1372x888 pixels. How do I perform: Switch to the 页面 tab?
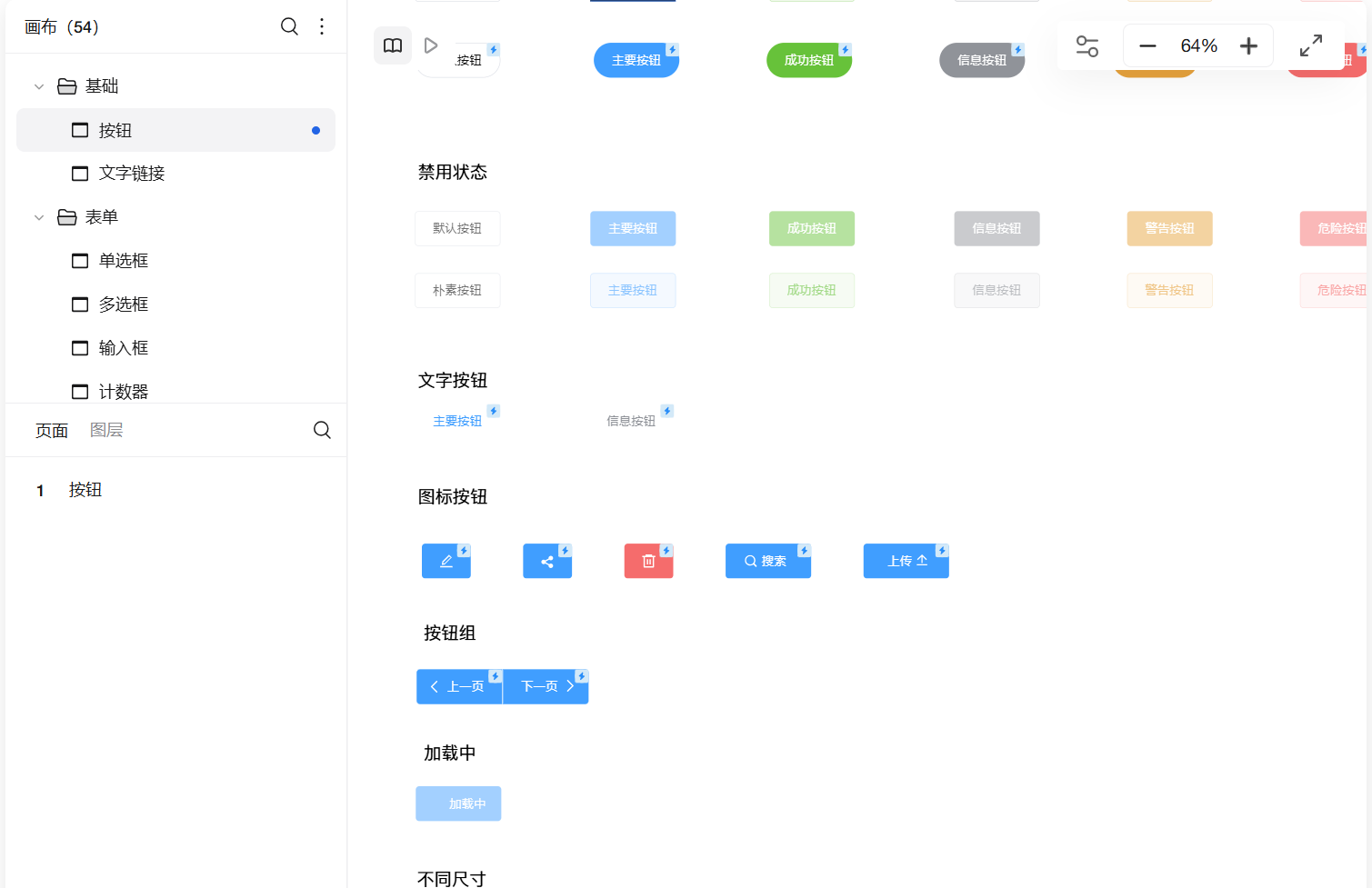tap(52, 431)
